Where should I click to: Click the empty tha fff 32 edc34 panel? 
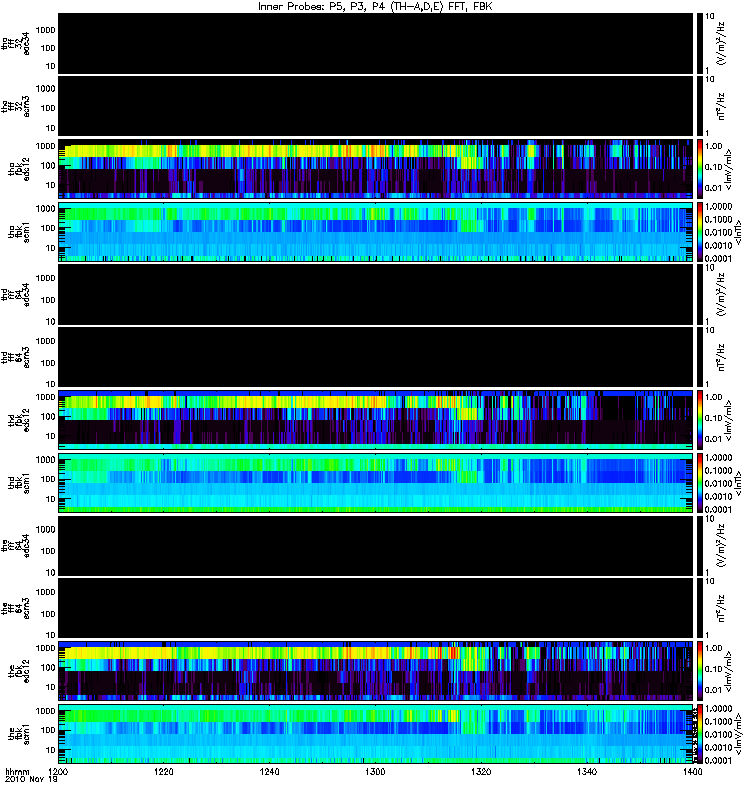tap(375, 43)
